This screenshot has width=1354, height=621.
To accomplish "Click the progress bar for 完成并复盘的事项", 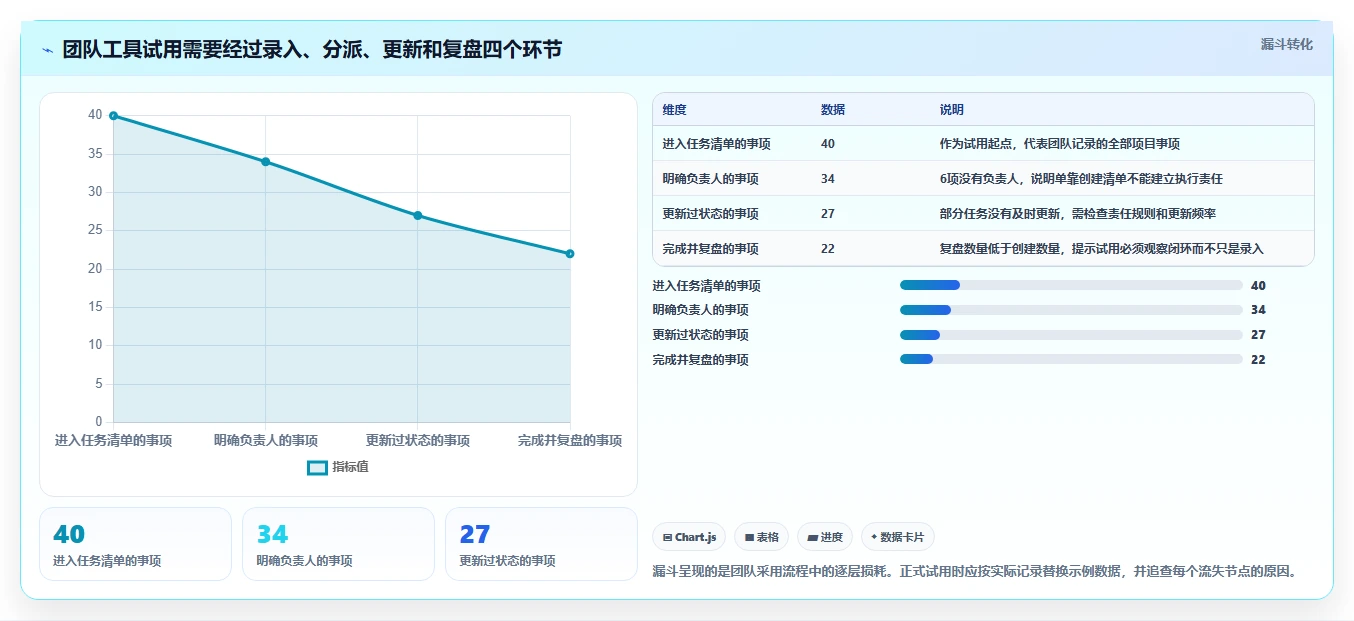I will (x=1071, y=360).
